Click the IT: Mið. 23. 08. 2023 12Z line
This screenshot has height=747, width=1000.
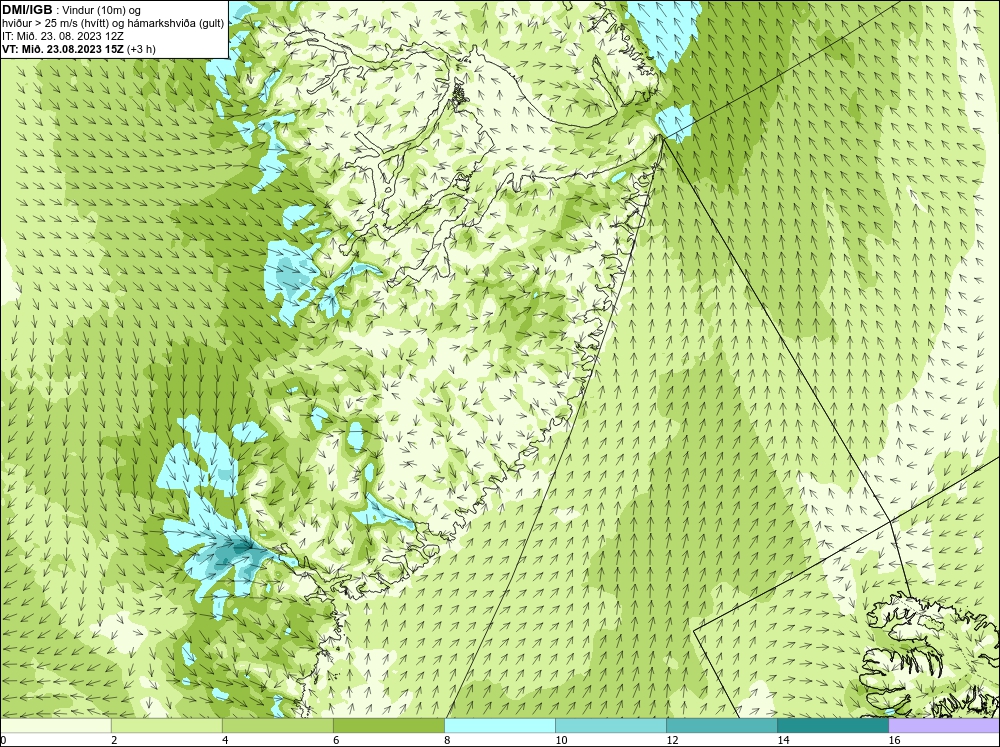pos(62,36)
